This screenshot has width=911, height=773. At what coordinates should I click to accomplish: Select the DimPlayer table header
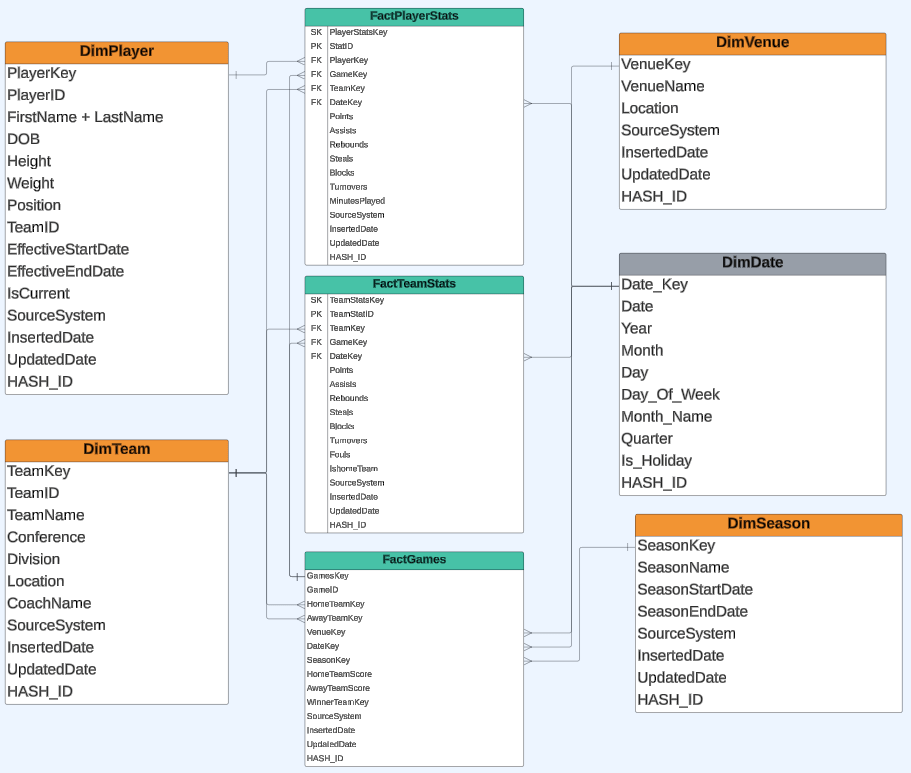(117, 52)
